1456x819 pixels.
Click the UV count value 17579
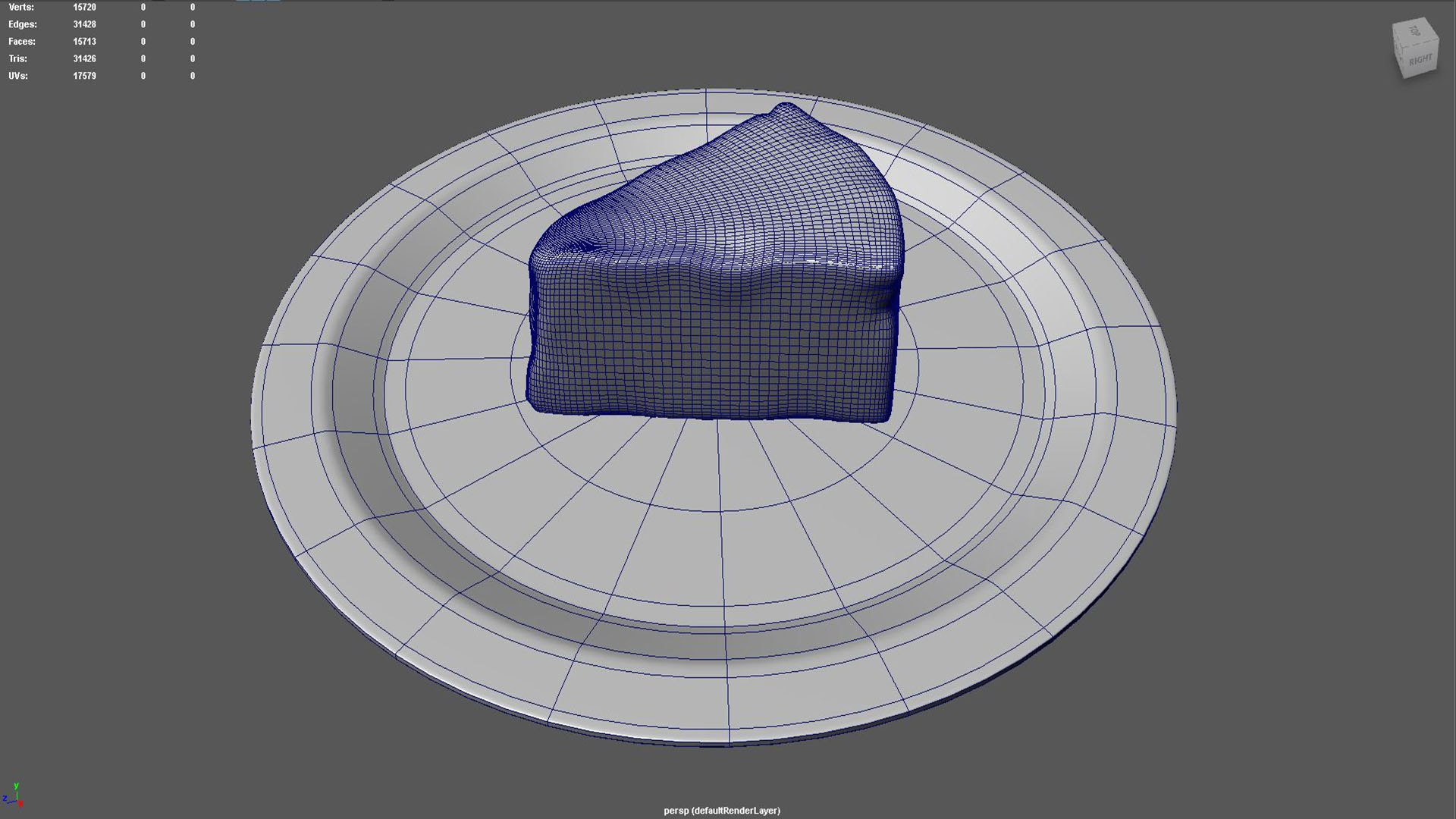coord(84,76)
